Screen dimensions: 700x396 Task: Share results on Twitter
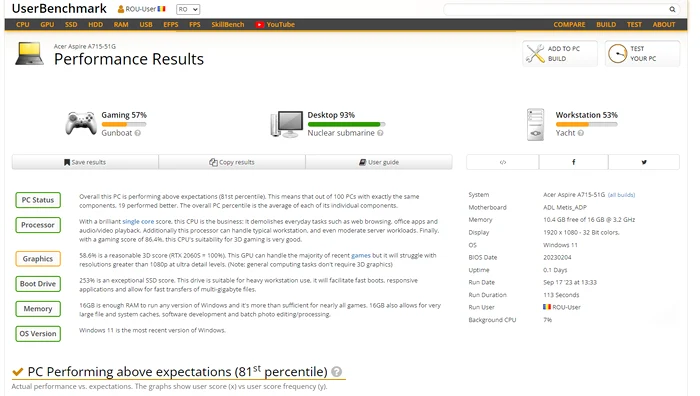point(644,162)
